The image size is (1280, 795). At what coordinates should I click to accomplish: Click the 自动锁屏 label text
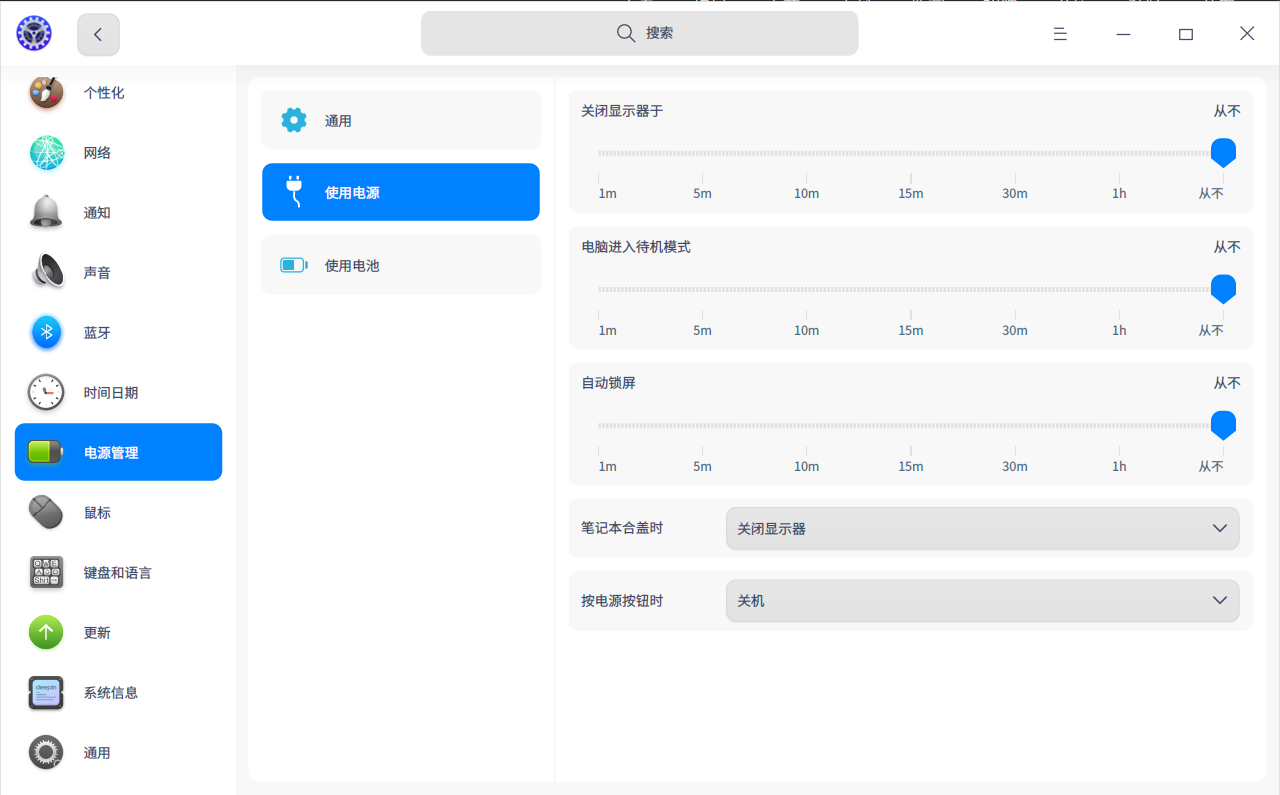pyautogui.click(x=609, y=383)
